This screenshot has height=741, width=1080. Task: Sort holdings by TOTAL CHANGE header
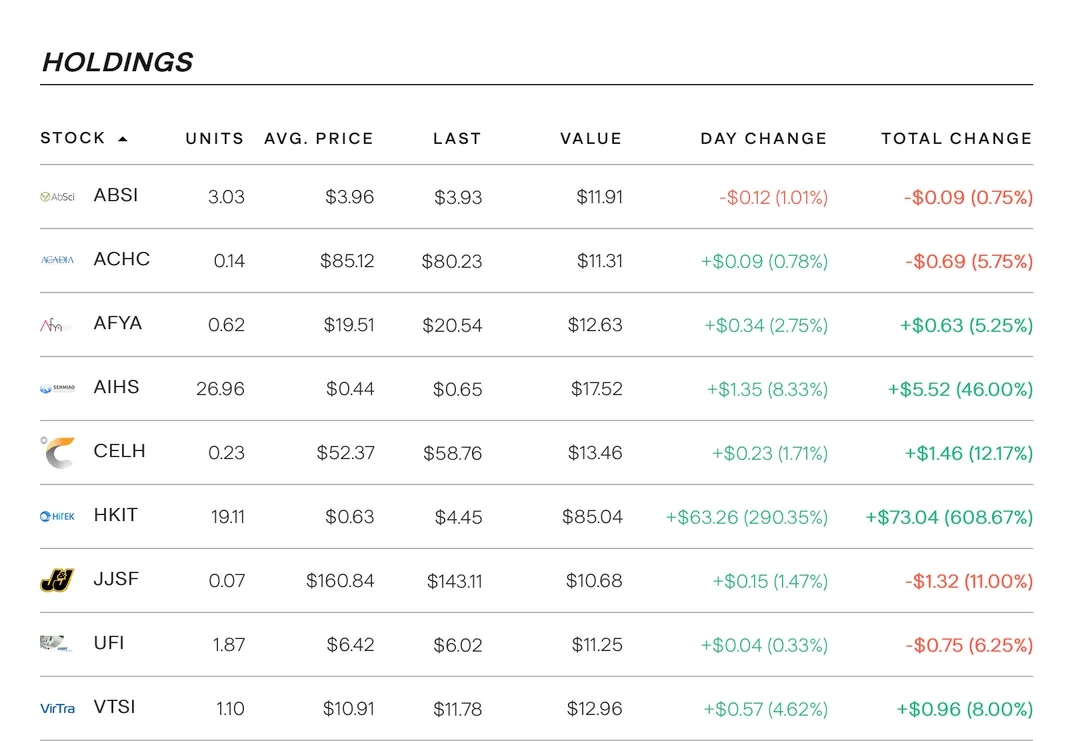(956, 139)
